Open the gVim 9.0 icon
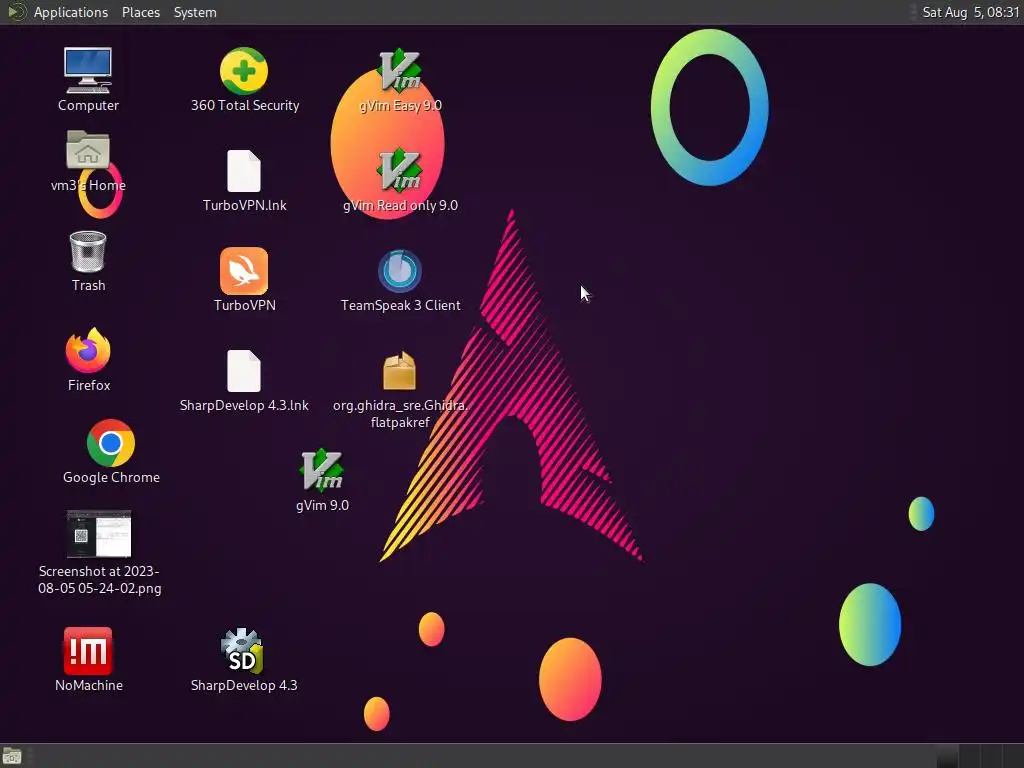 pos(322,471)
